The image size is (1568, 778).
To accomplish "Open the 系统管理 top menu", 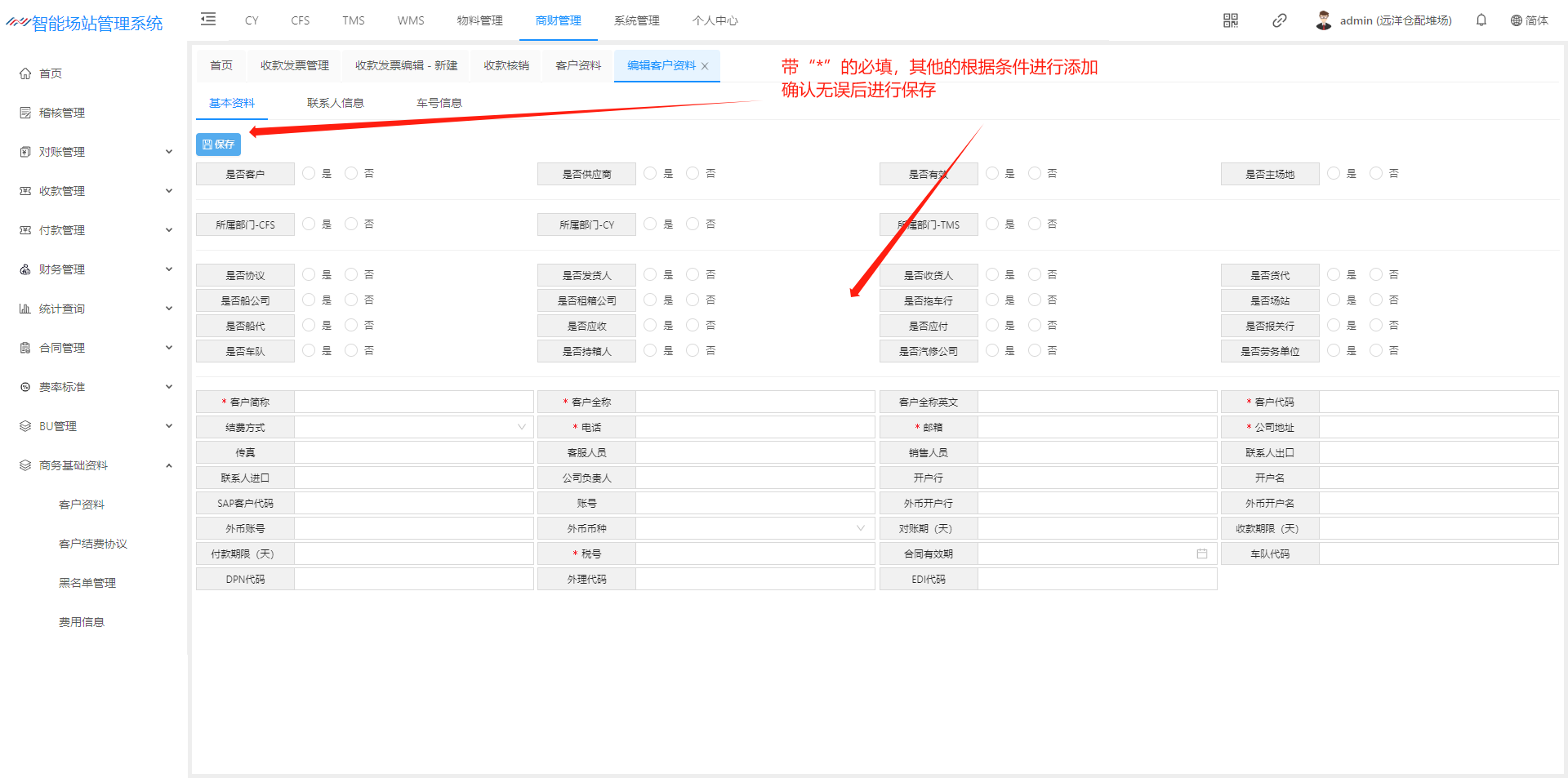I will tap(636, 20).
